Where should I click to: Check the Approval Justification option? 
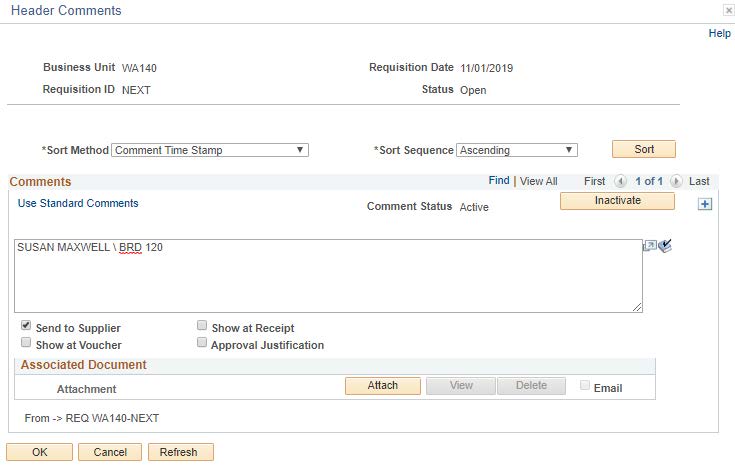(202, 344)
